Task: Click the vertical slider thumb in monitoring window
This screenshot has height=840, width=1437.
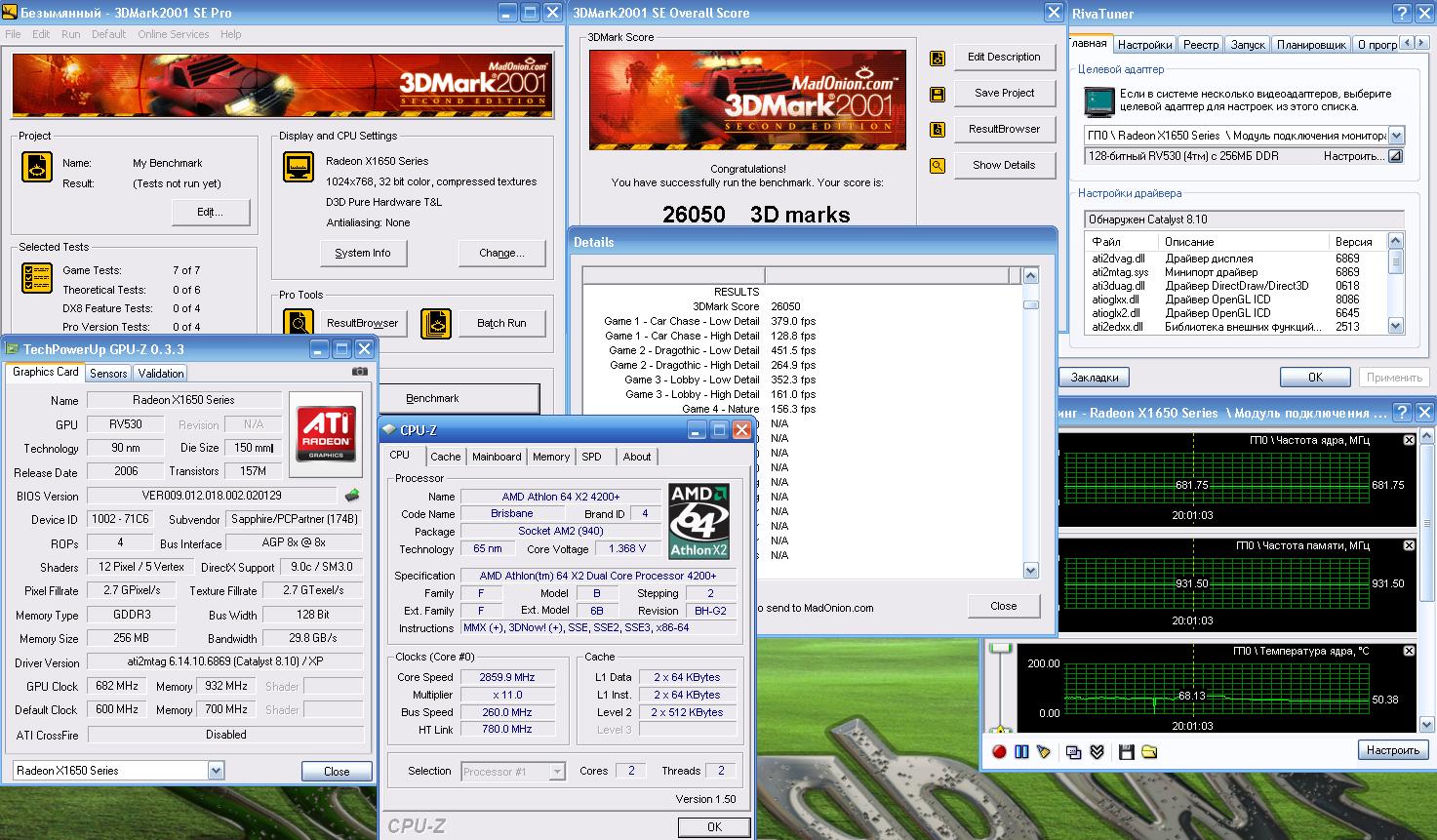Action: tap(1000, 648)
